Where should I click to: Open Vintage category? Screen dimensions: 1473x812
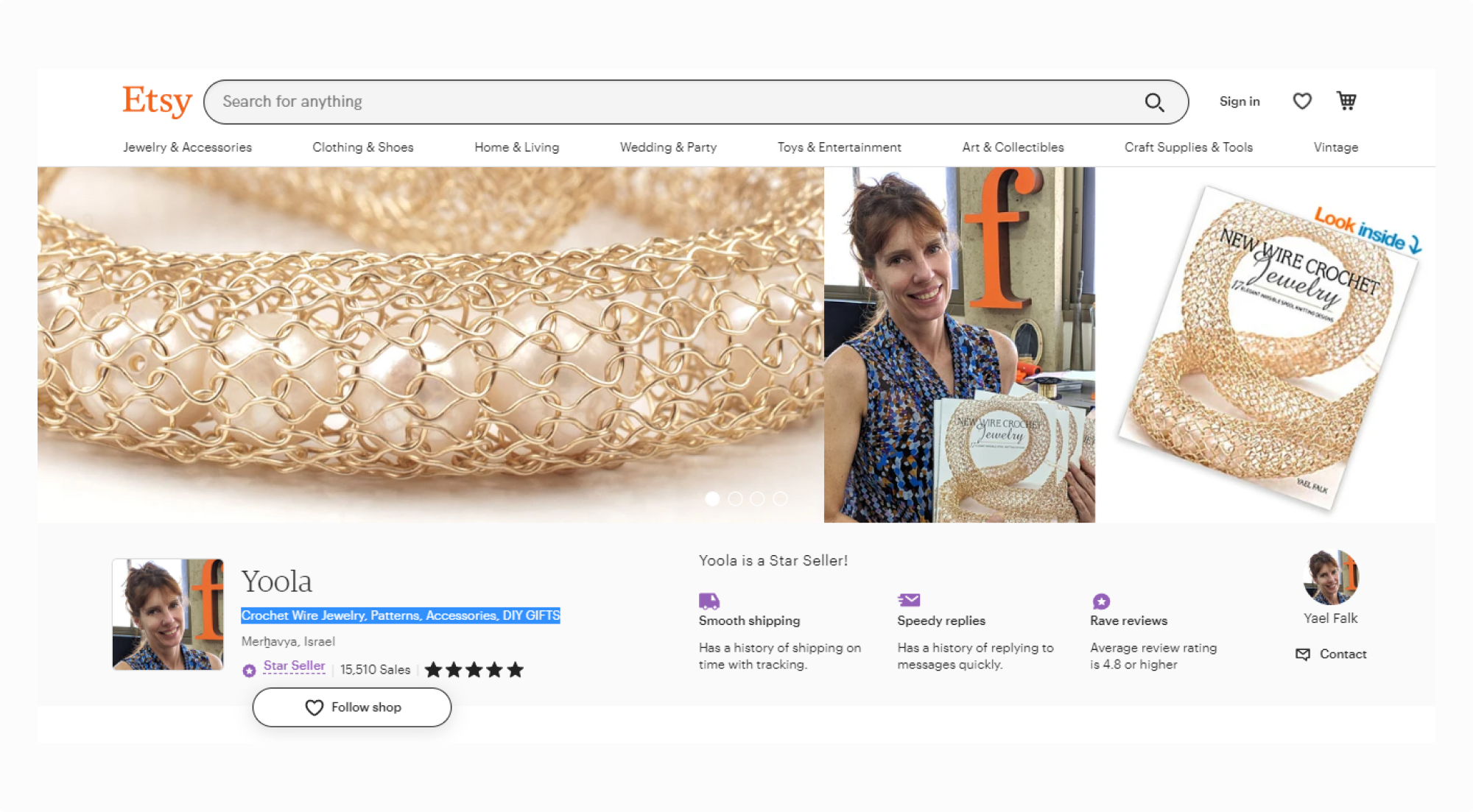tap(1335, 147)
